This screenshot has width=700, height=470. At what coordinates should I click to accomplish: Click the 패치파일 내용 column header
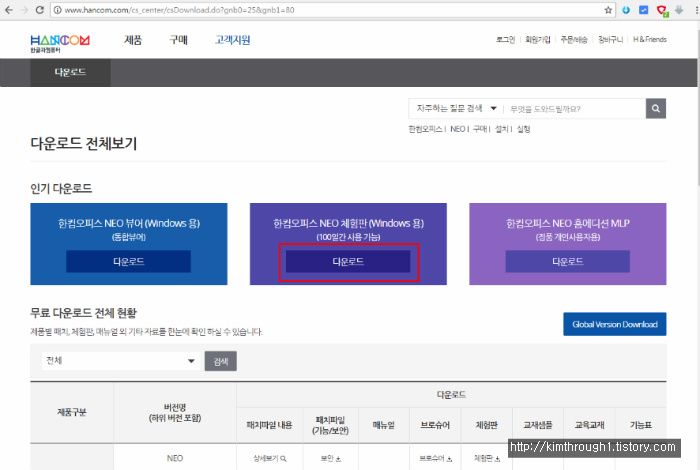pyautogui.click(x=269, y=425)
